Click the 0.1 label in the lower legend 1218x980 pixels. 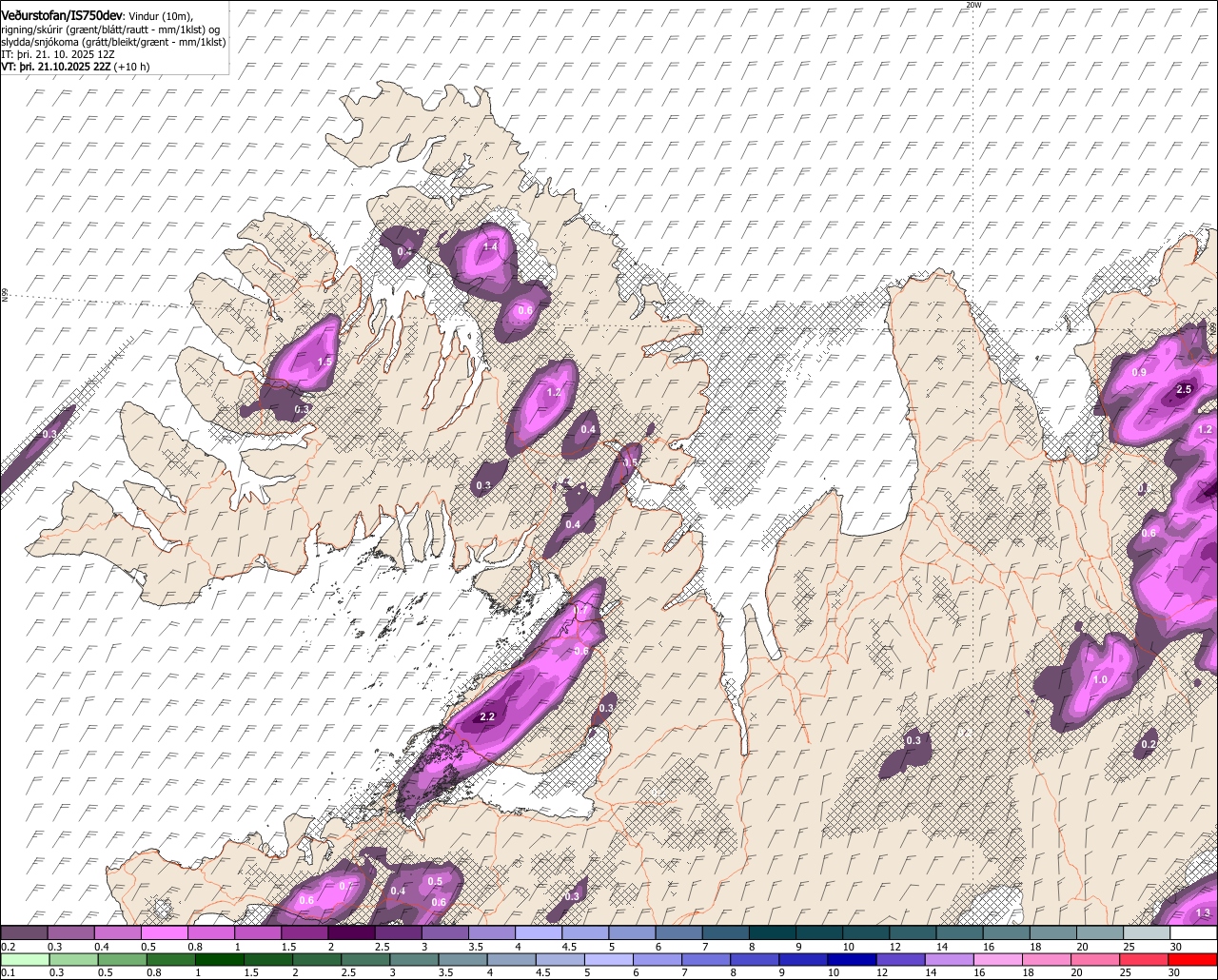pyautogui.click(x=8, y=972)
